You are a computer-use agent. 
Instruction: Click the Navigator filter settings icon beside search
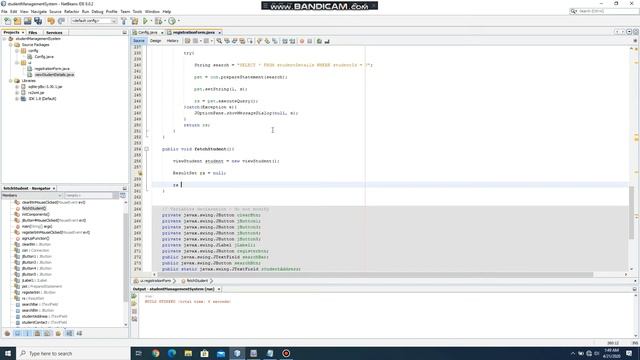(122, 196)
